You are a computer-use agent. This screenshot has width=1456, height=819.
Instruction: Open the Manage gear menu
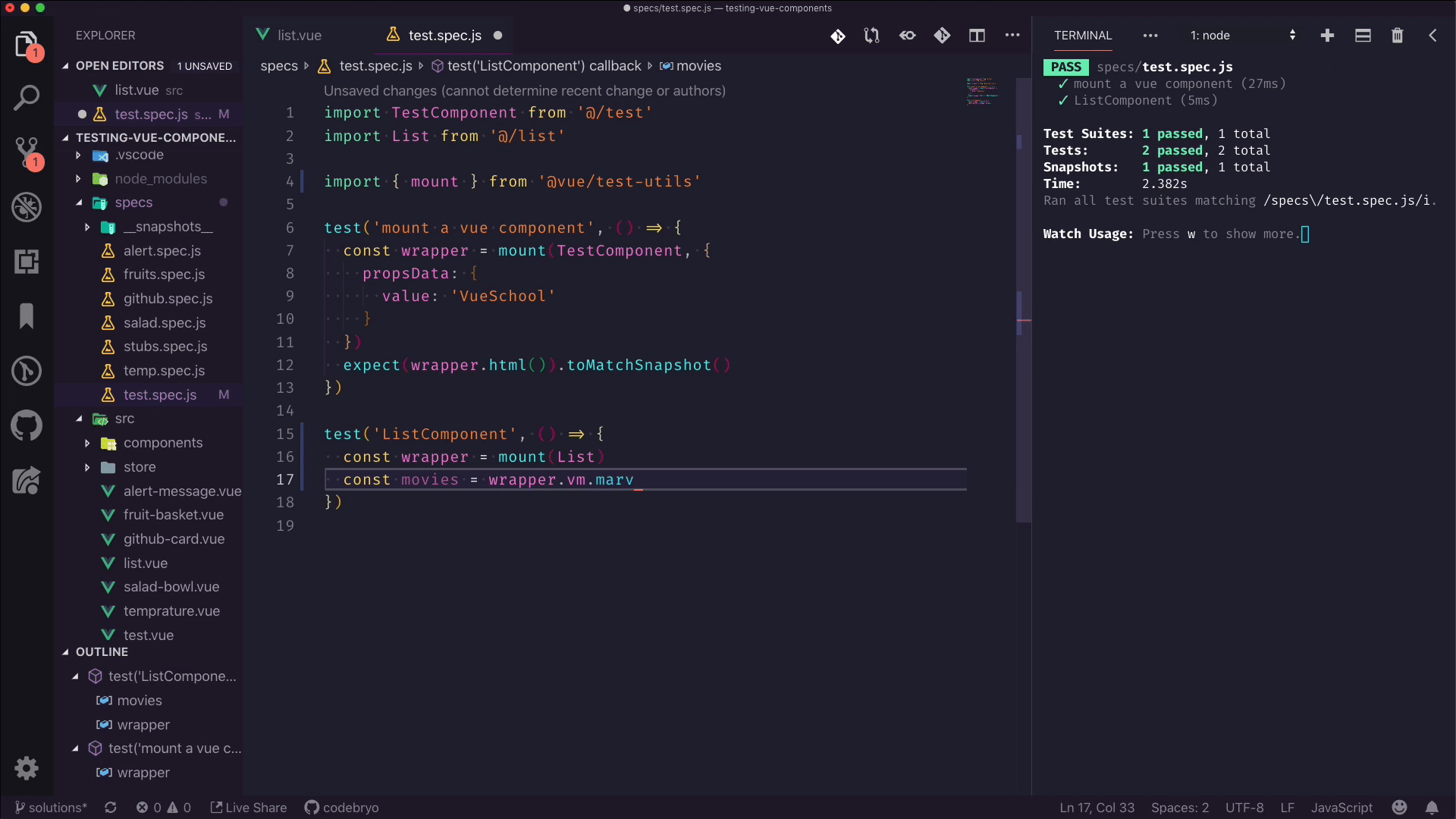[27, 768]
